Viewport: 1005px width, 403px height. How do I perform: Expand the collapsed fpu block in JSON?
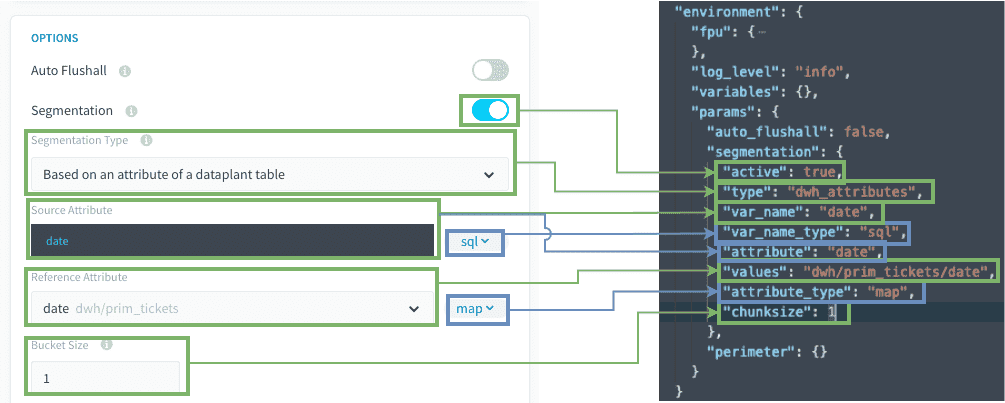click(x=762, y=31)
